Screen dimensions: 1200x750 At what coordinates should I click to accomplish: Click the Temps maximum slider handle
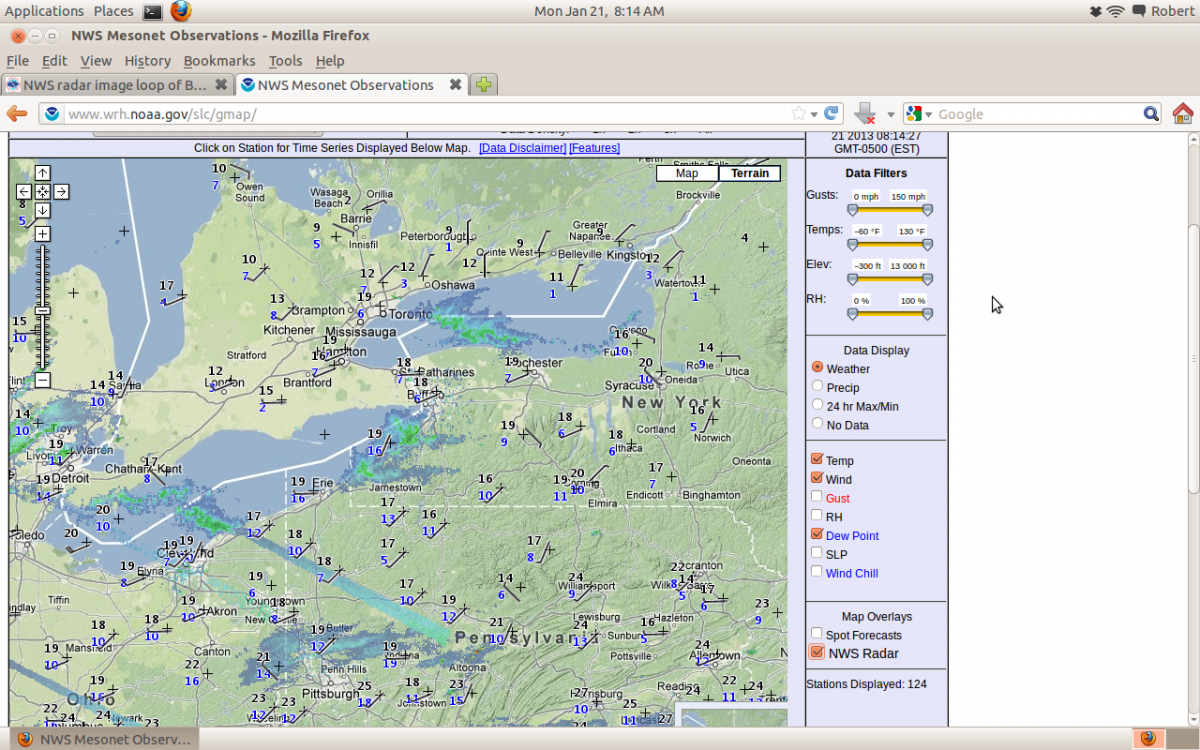927,244
